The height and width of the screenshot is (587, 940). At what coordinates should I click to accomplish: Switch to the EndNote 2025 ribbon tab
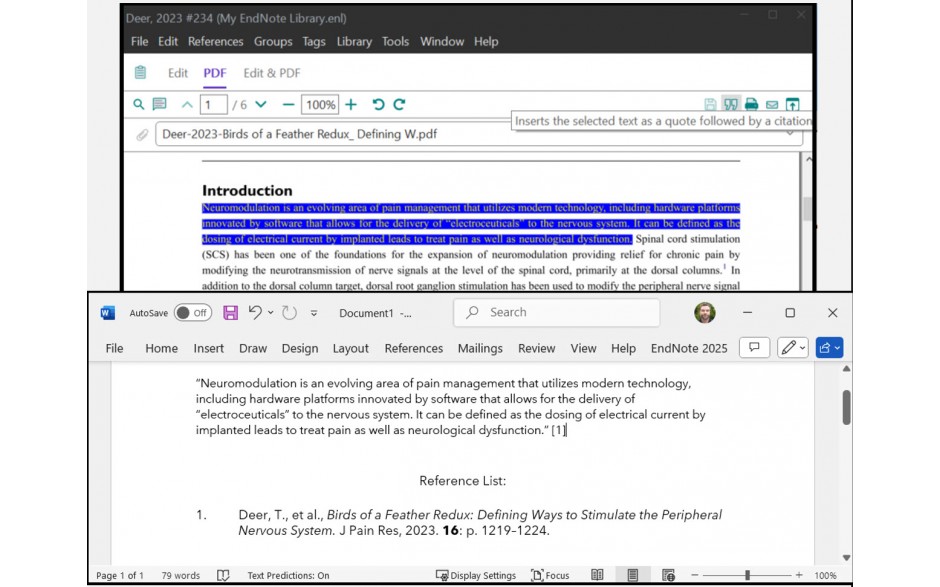pyautogui.click(x=690, y=348)
